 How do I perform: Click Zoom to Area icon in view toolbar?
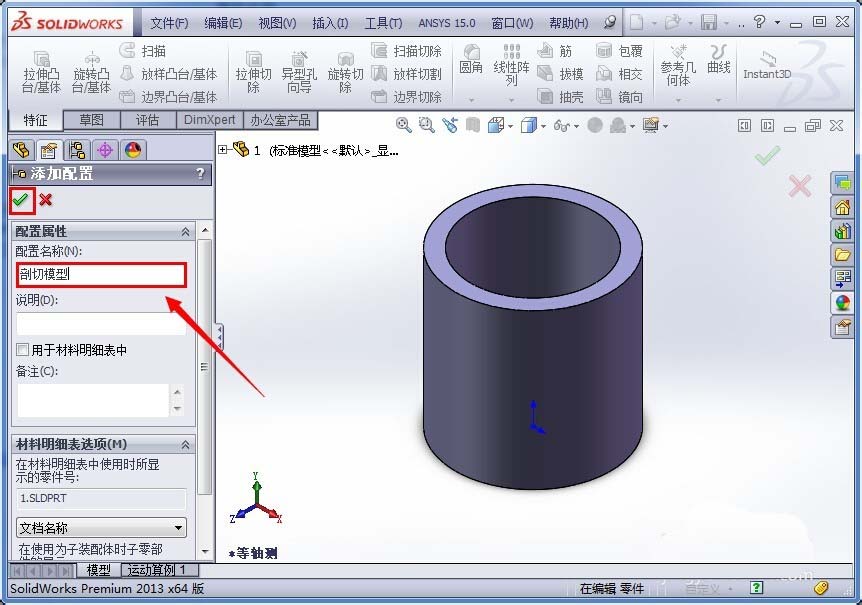427,125
